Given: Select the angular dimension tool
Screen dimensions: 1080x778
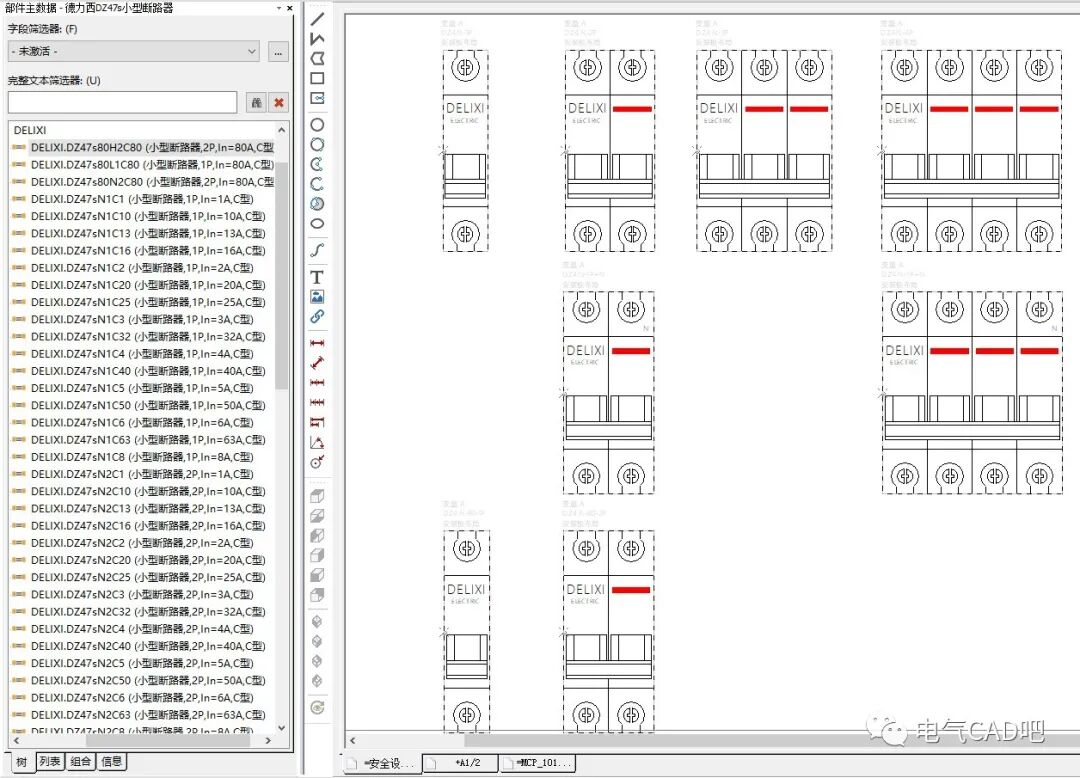Looking at the screenshot, I should click(x=317, y=443).
